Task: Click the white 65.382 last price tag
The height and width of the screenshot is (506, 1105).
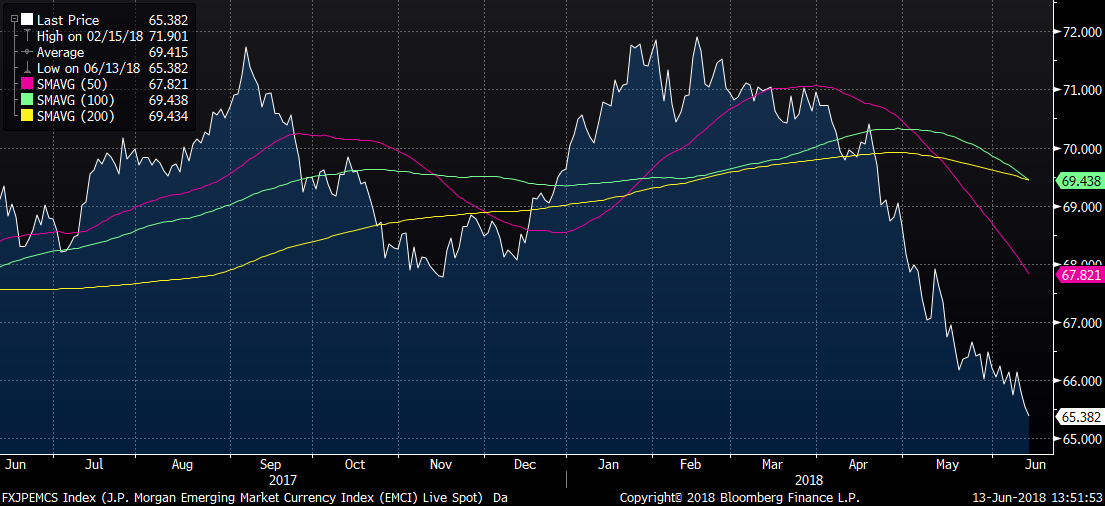Action: click(1078, 417)
